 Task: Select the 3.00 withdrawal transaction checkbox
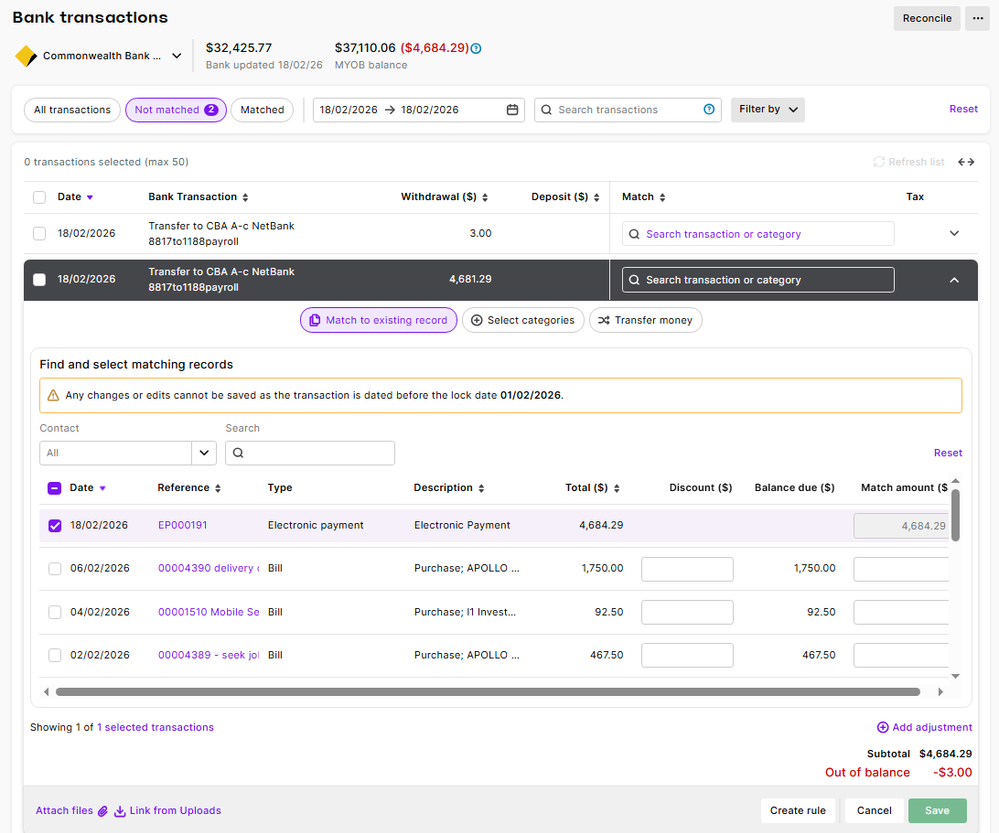click(x=39, y=234)
